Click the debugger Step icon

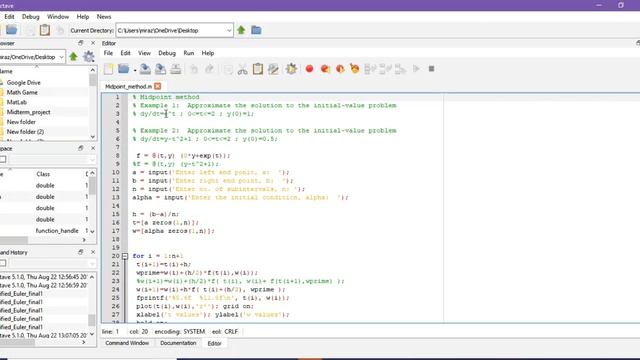click(370, 69)
